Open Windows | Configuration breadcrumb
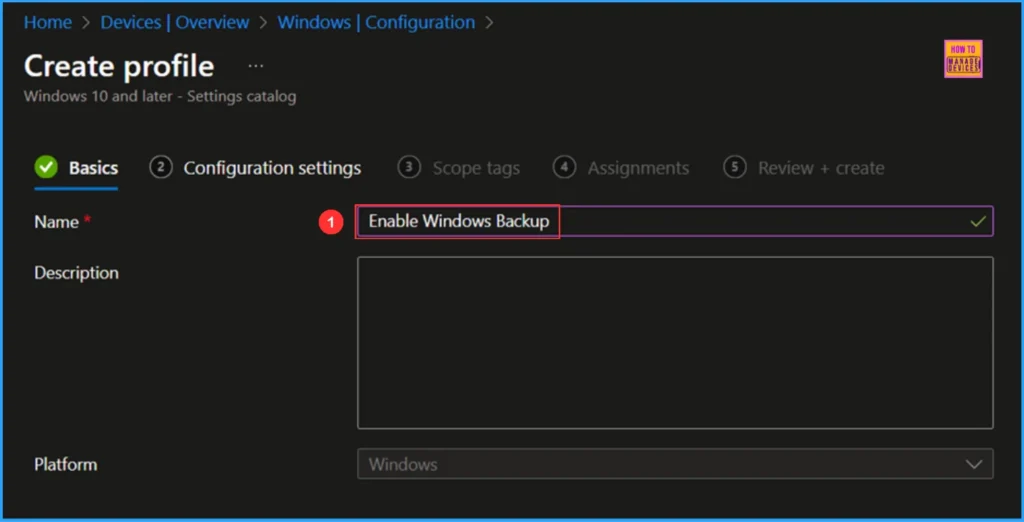1024x522 pixels. point(376,22)
